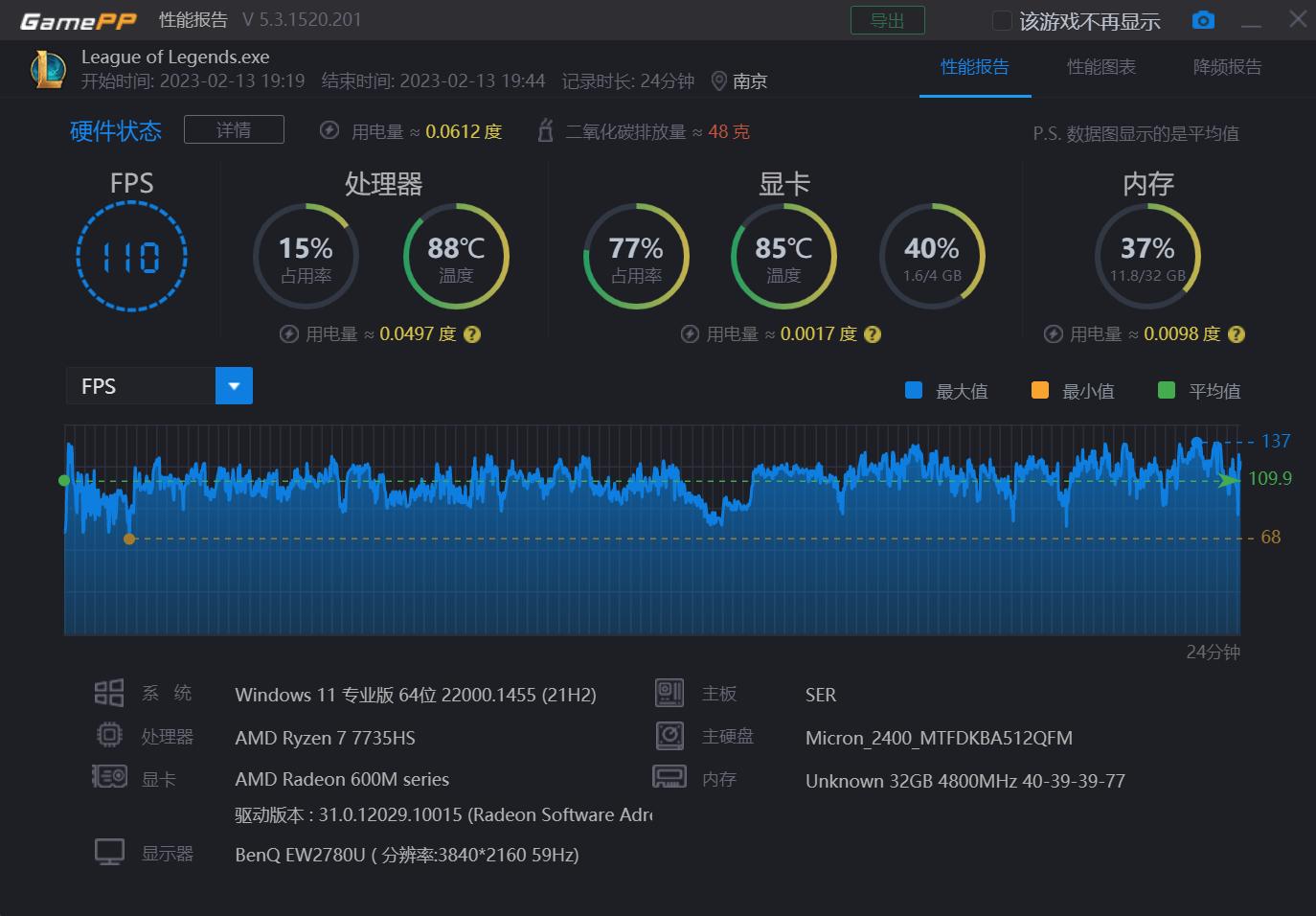Enable the 该游戏不再显示 checkbox
The height and width of the screenshot is (916, 1316).
tap(1001, 19)
